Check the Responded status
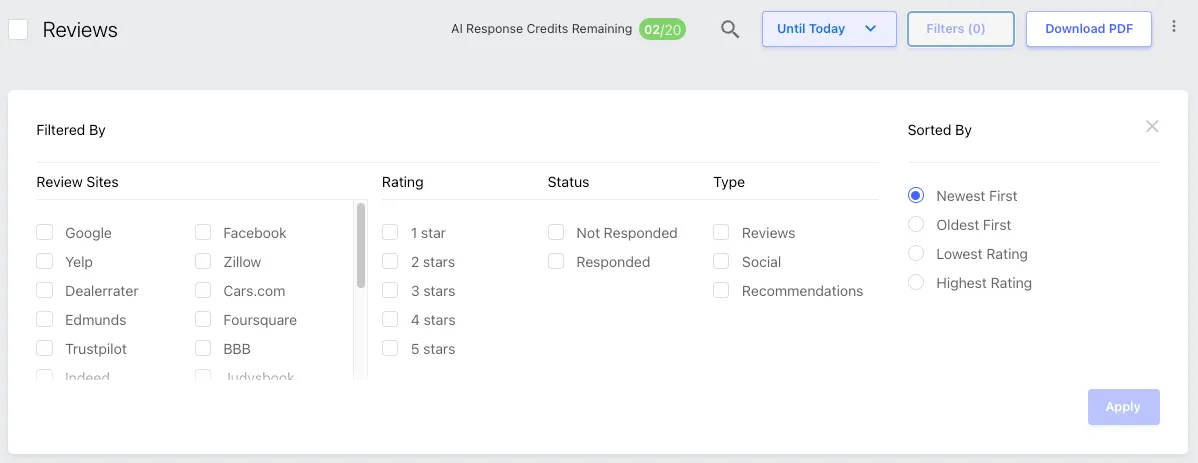 pos(556,261)
